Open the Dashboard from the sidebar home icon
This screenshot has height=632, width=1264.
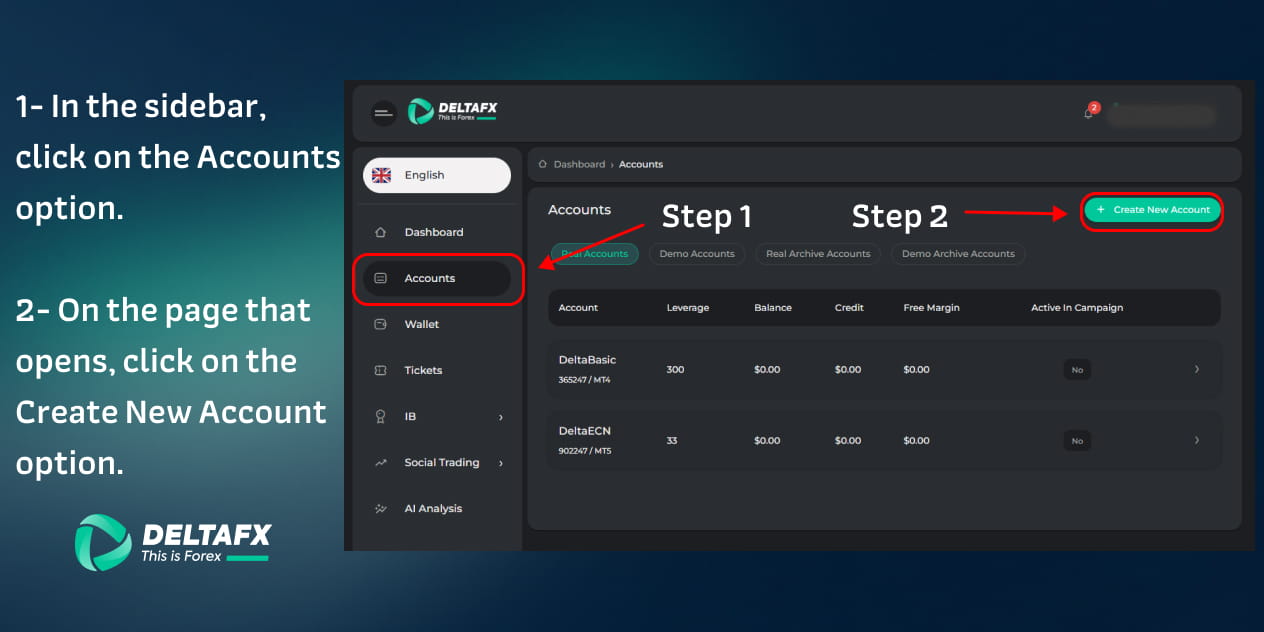point(381,231)
